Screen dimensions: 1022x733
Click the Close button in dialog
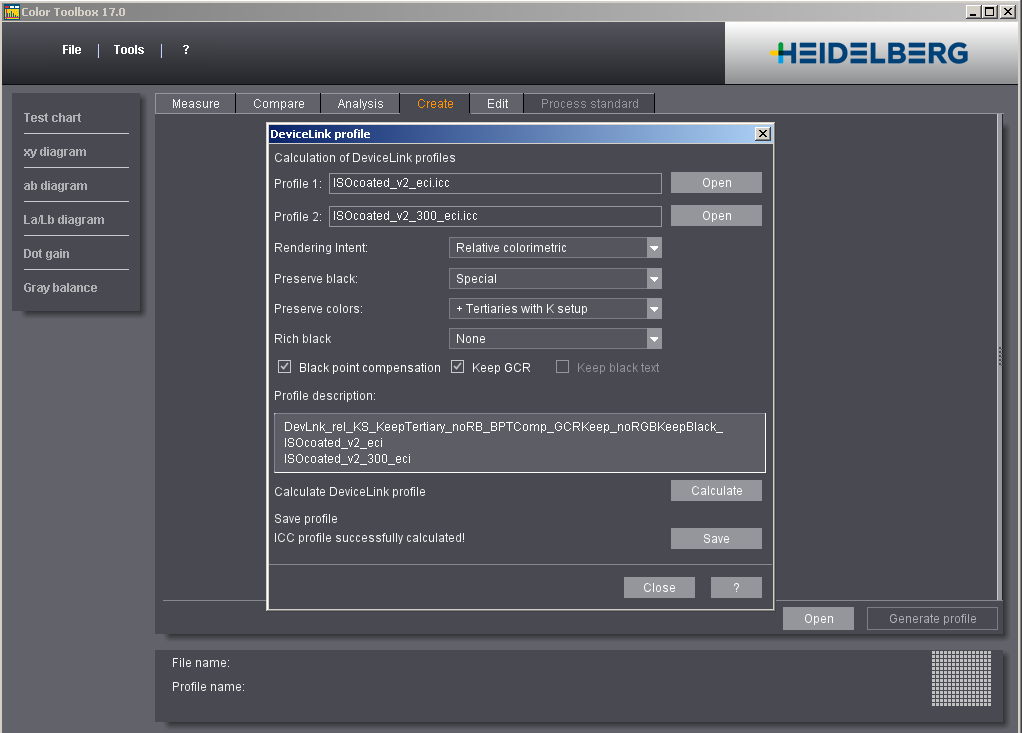[659, 588]
